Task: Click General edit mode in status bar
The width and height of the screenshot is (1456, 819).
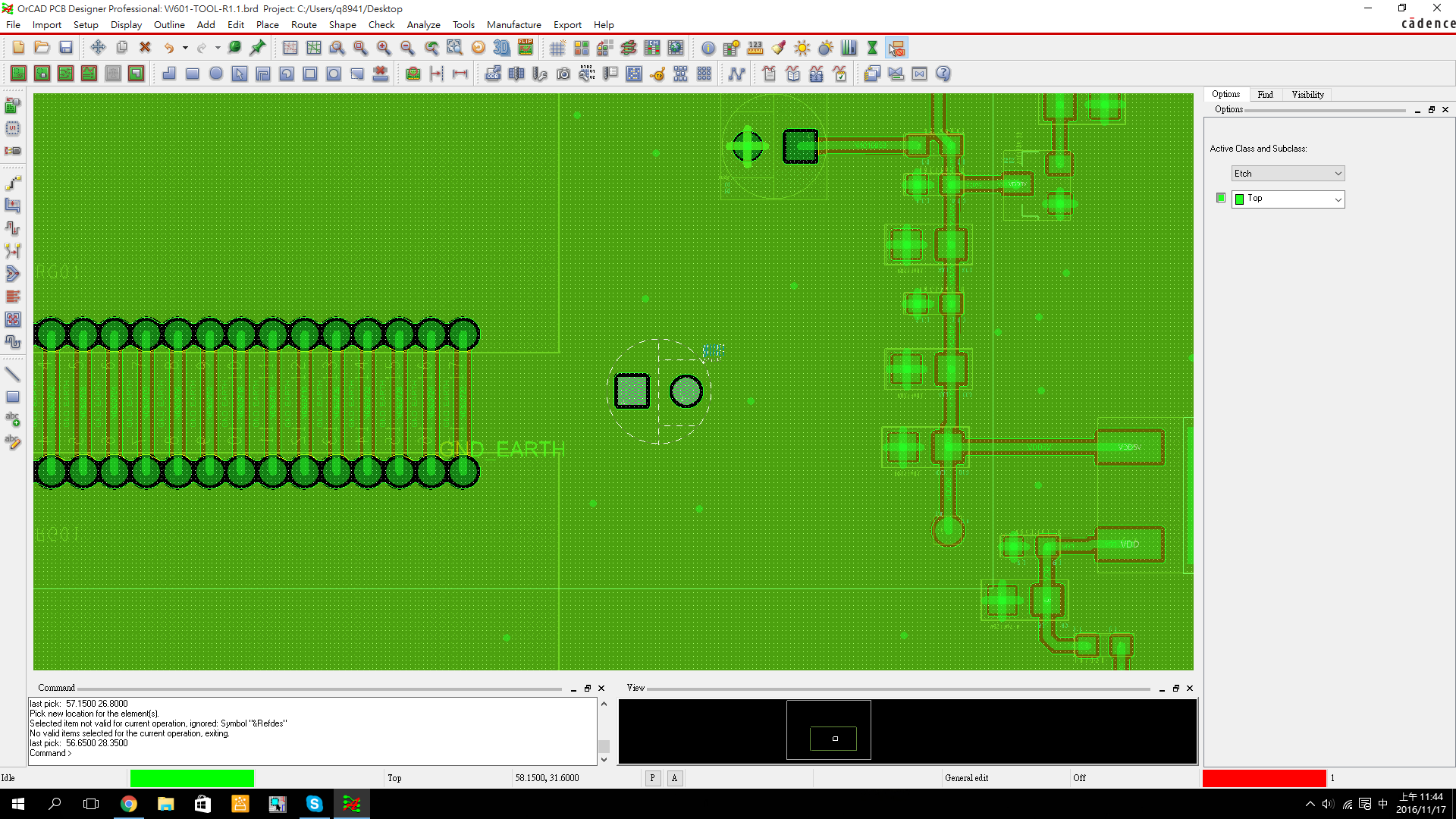Action: 966,778
